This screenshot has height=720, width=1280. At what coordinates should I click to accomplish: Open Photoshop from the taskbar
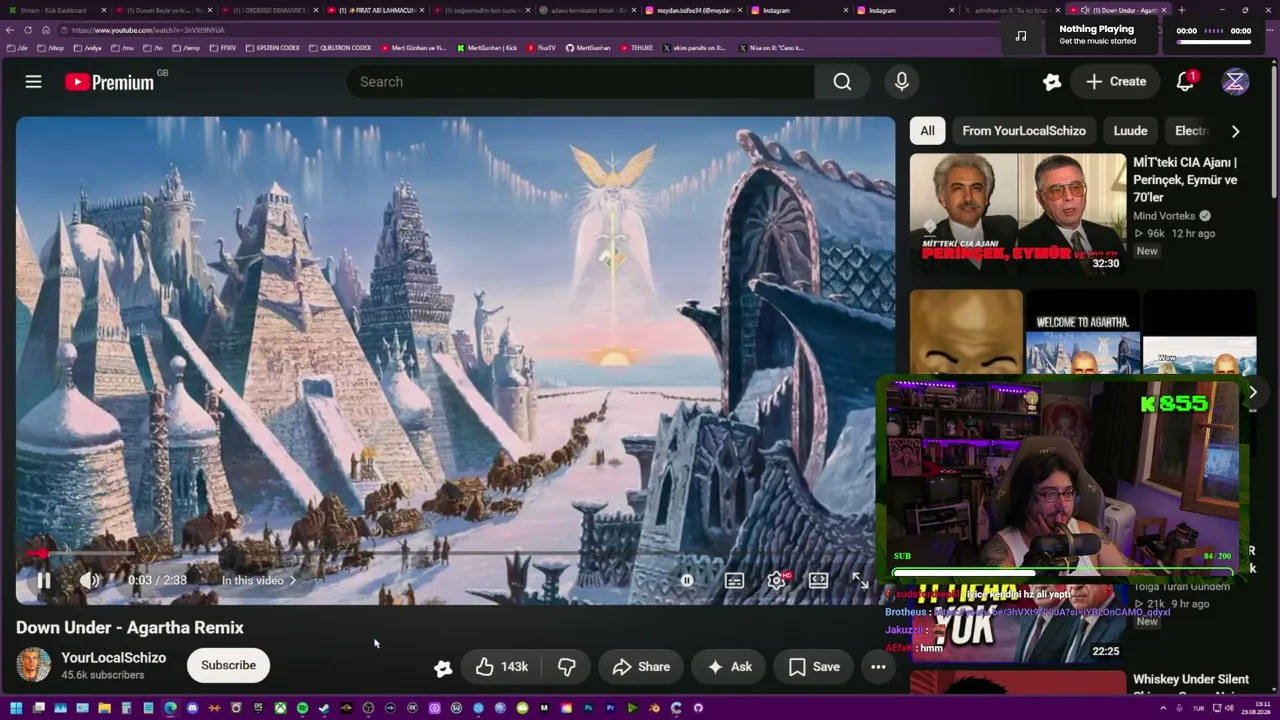pos(588,708)
